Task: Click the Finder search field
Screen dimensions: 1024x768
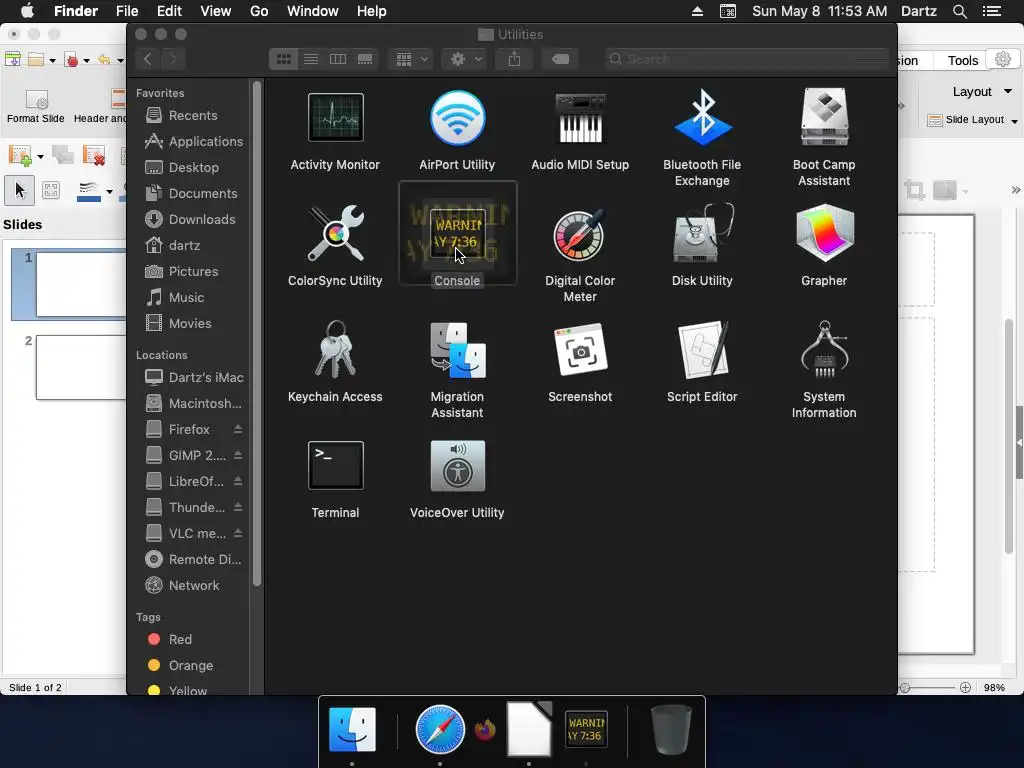Action: [746, 59]
